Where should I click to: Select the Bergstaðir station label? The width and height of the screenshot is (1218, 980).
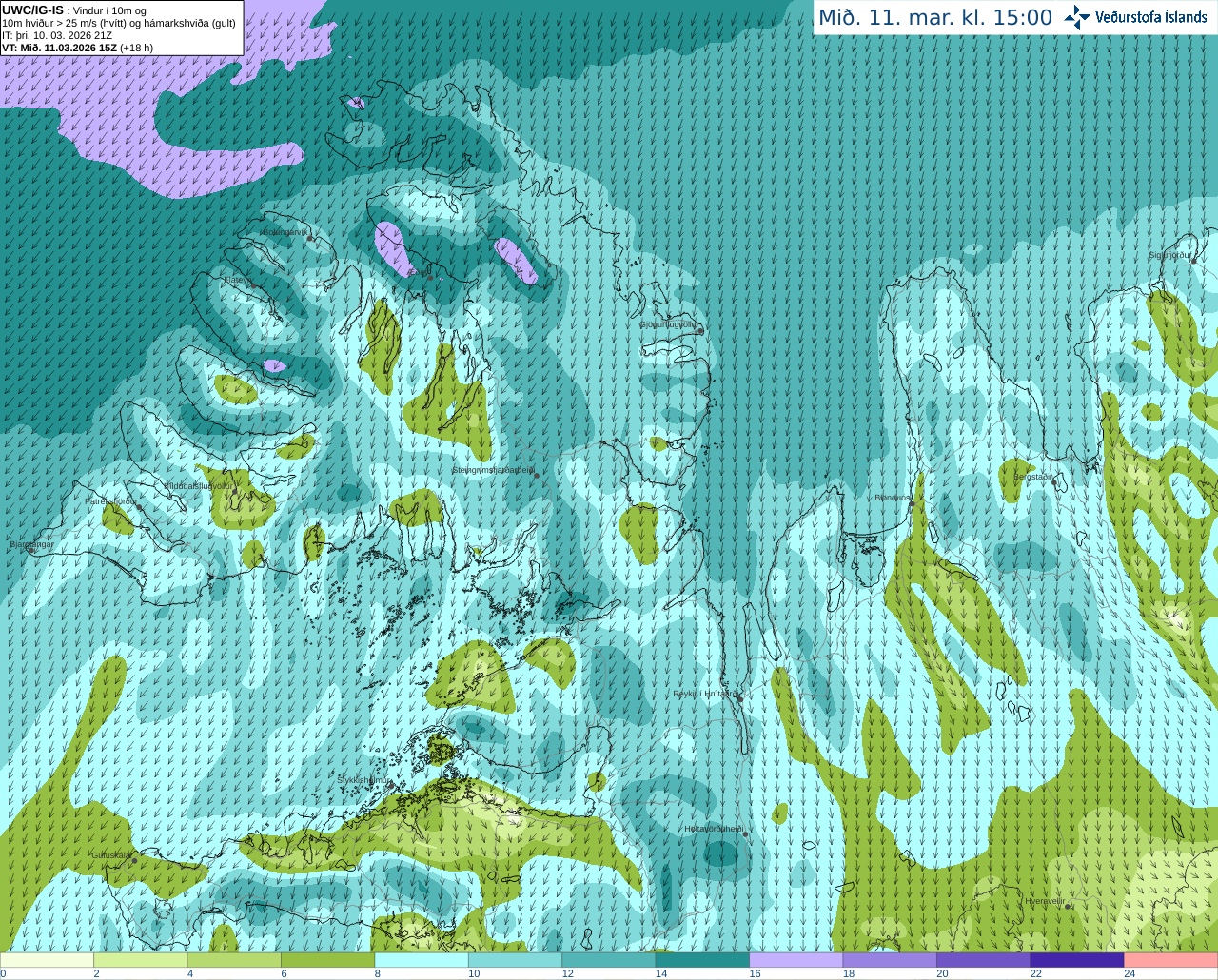[x=1033, y=476]
